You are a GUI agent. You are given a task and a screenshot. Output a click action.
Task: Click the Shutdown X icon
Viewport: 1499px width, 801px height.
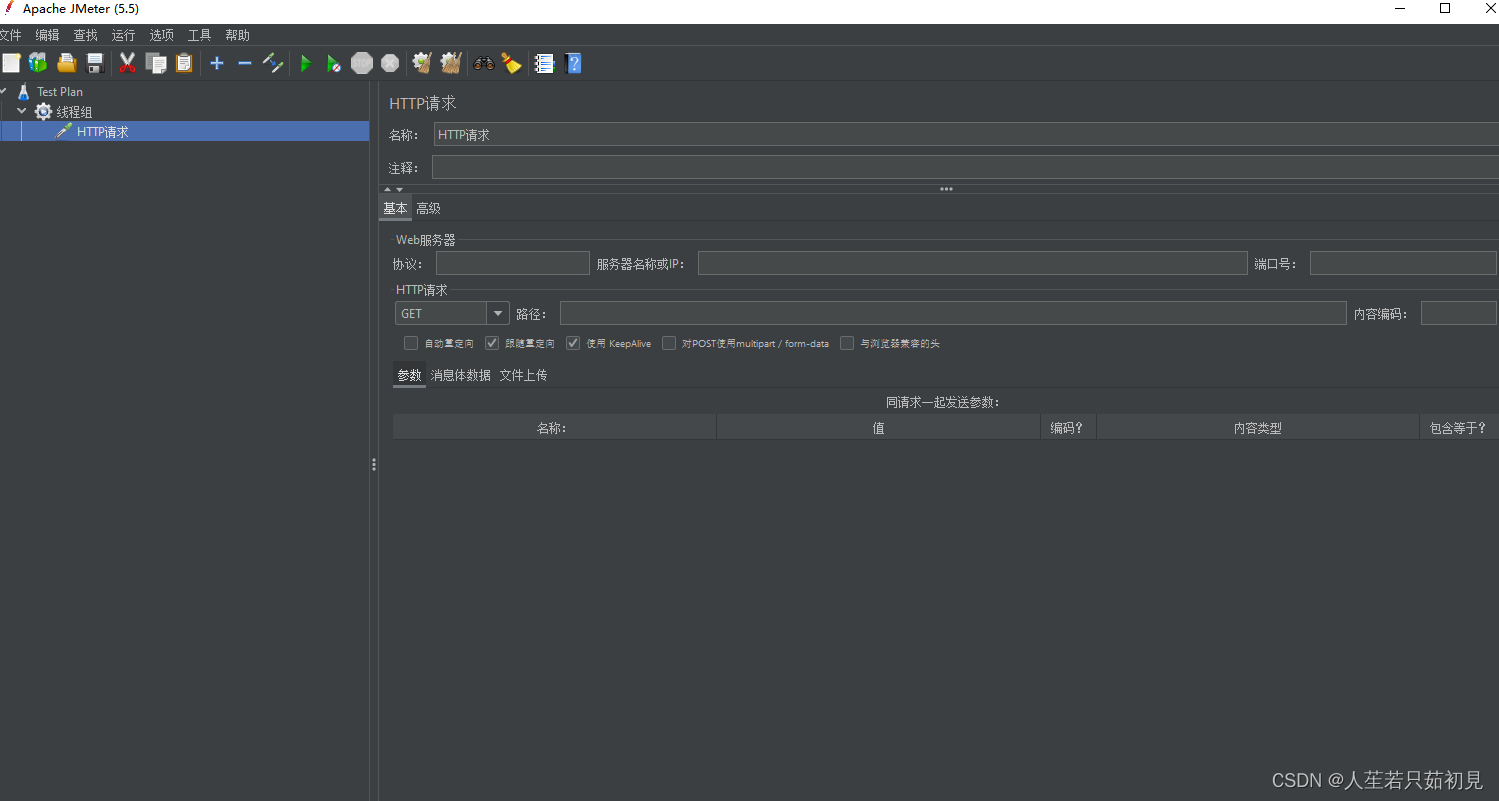[x=390, y=63]
